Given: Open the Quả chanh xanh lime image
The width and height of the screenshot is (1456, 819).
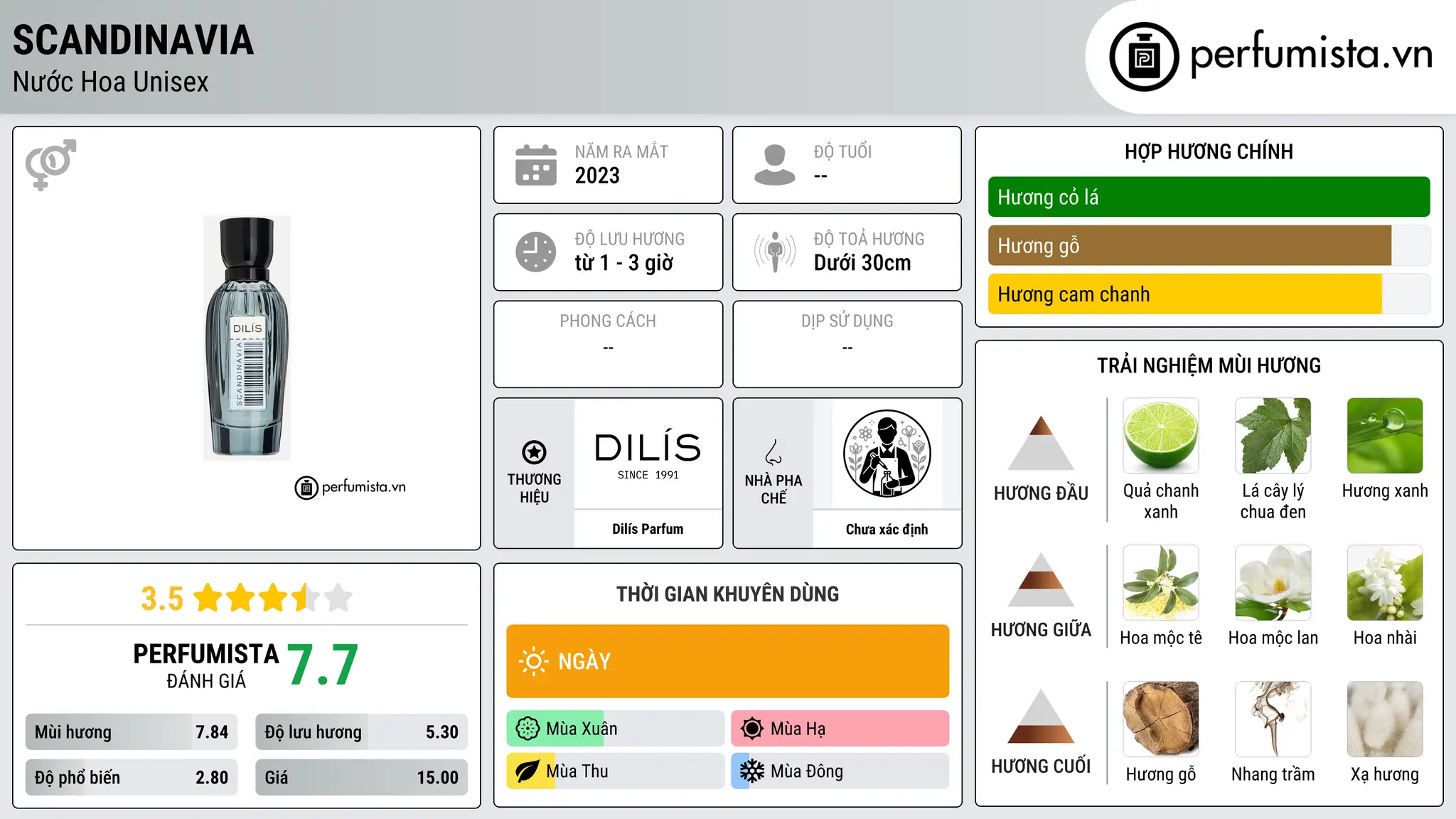Looking at the screenshot, I should [1161, 436].
